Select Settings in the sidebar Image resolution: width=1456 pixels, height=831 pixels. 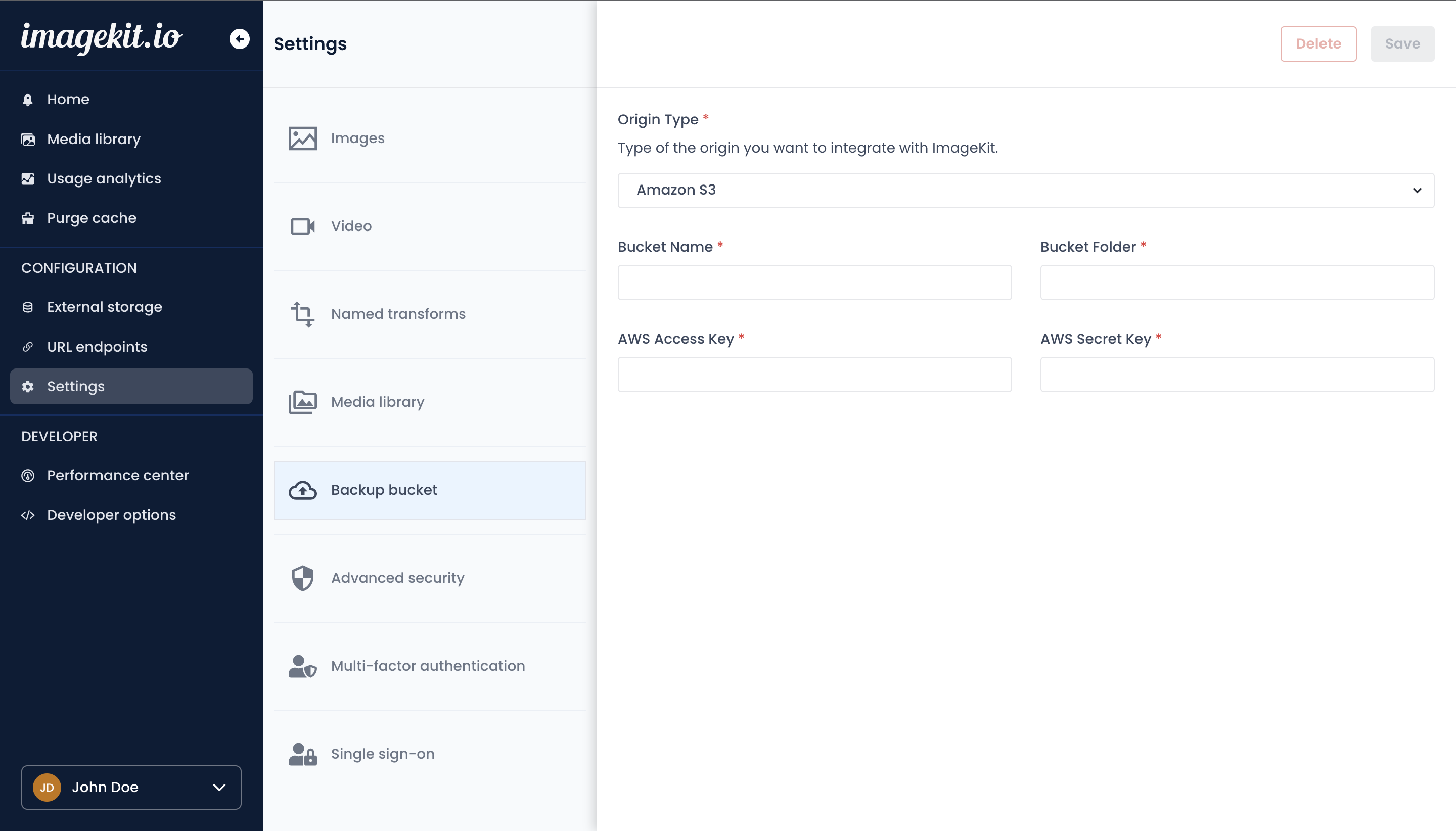[131, 386]
